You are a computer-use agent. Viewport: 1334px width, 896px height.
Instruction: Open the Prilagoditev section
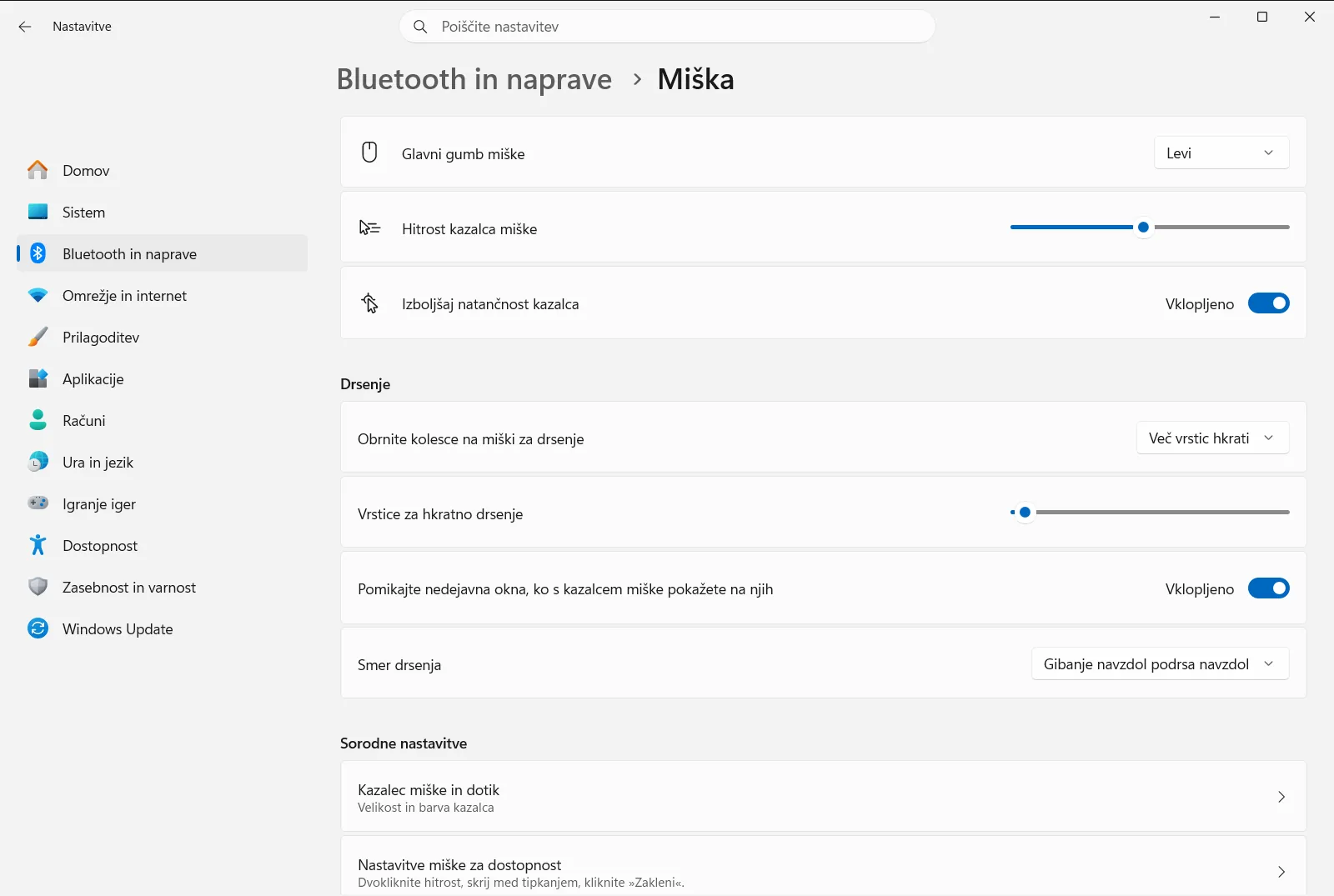click(162, 337)
